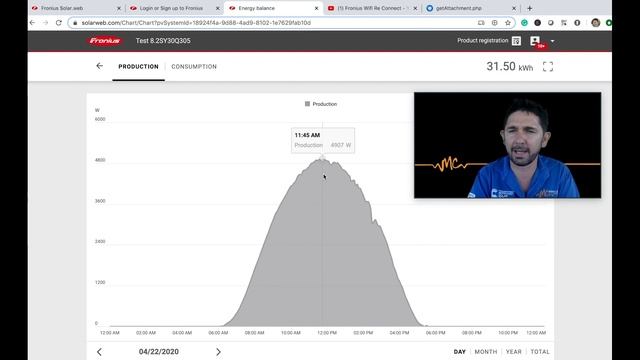Go to next day arrow

pos(218,352)
